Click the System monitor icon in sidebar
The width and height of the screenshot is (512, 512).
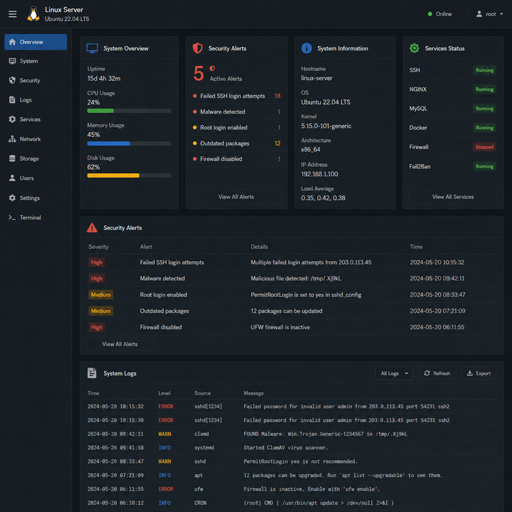(x=12, y=61)
